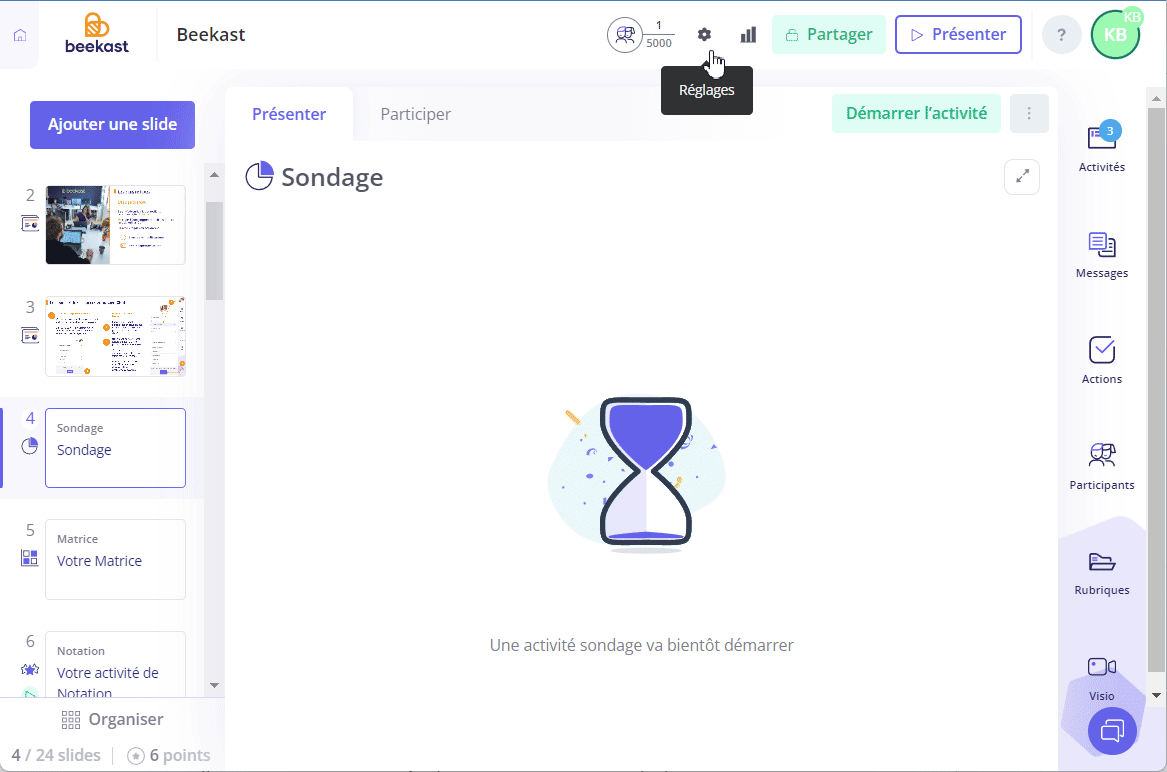Click Démarrer l'activité button
1167x772 pixels.
916,113
